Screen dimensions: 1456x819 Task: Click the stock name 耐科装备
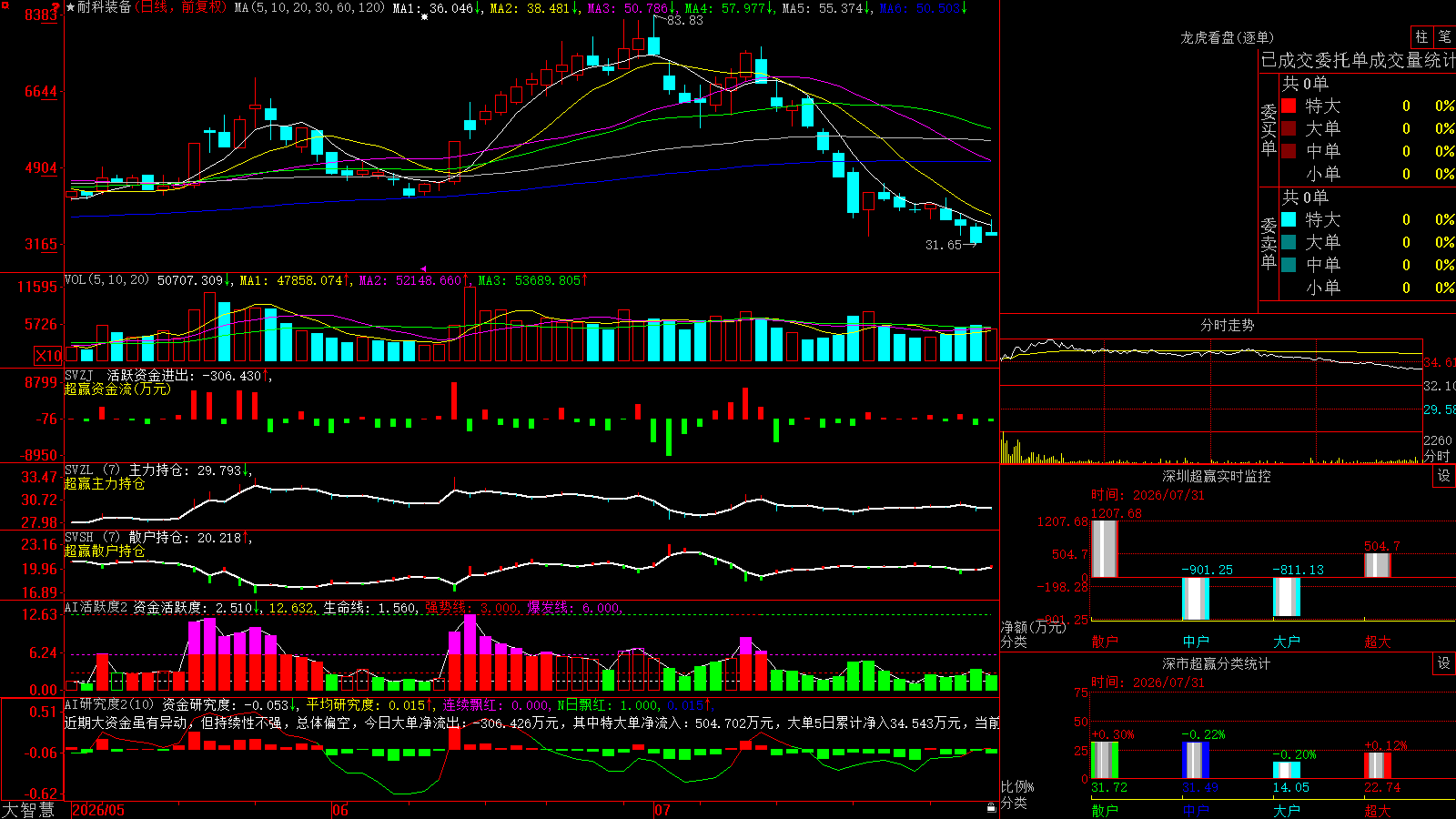(105, 7)
